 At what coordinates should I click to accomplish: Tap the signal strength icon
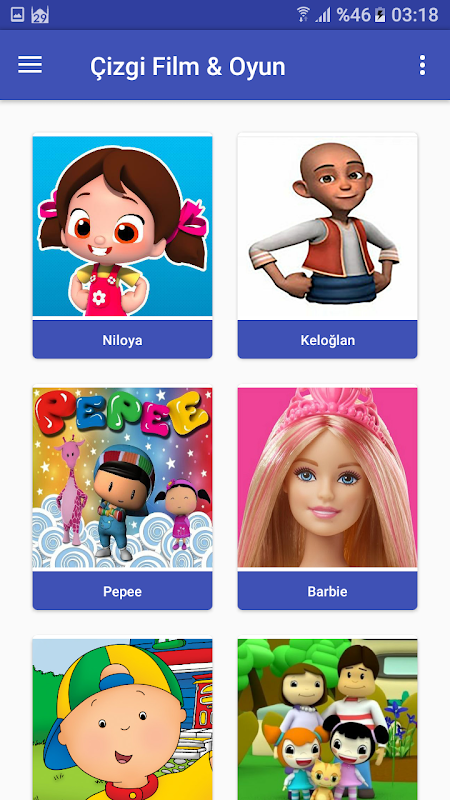click(x=322, y=15)
